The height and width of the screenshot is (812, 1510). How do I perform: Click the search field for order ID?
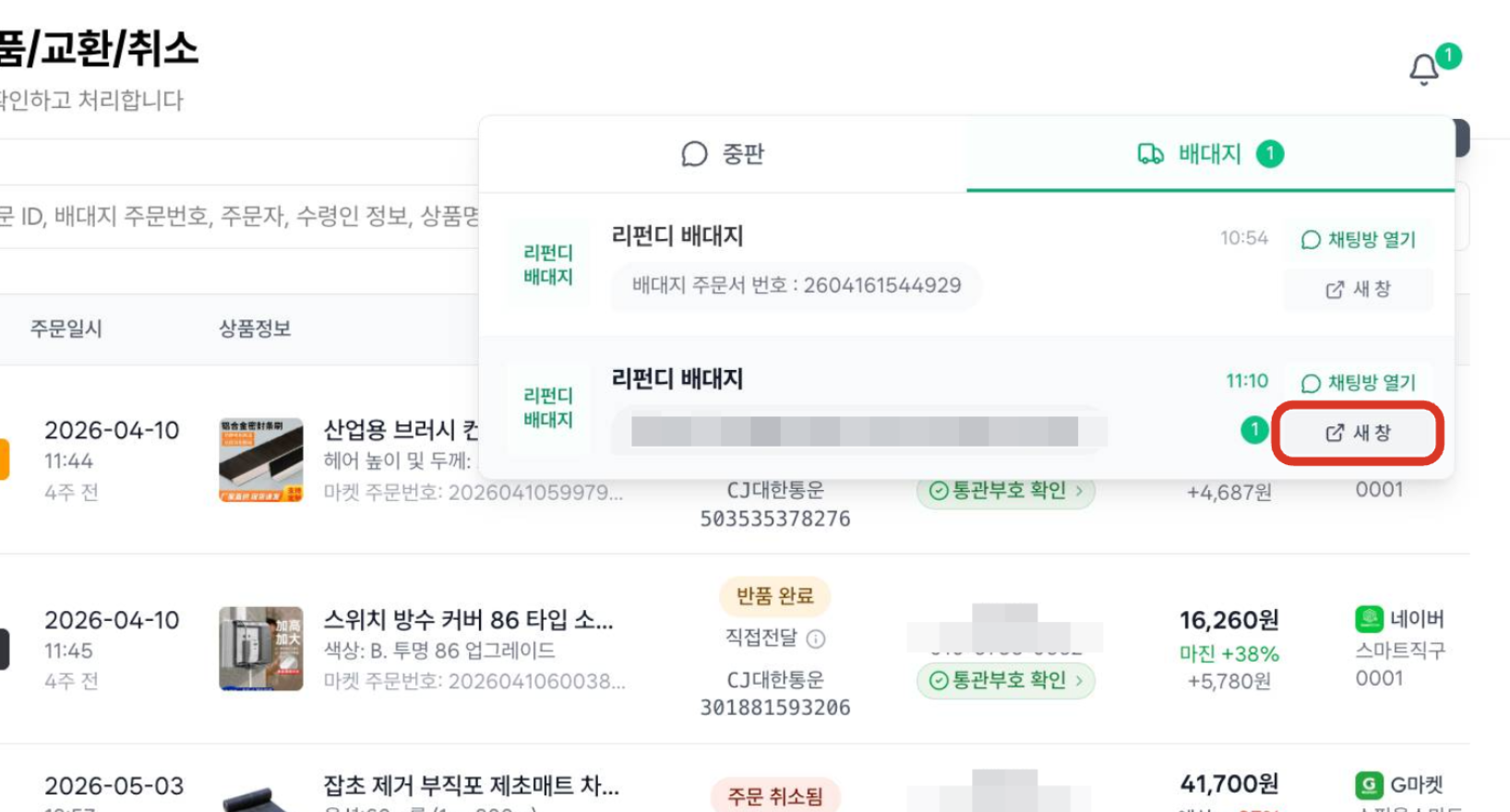pos(240,217)
